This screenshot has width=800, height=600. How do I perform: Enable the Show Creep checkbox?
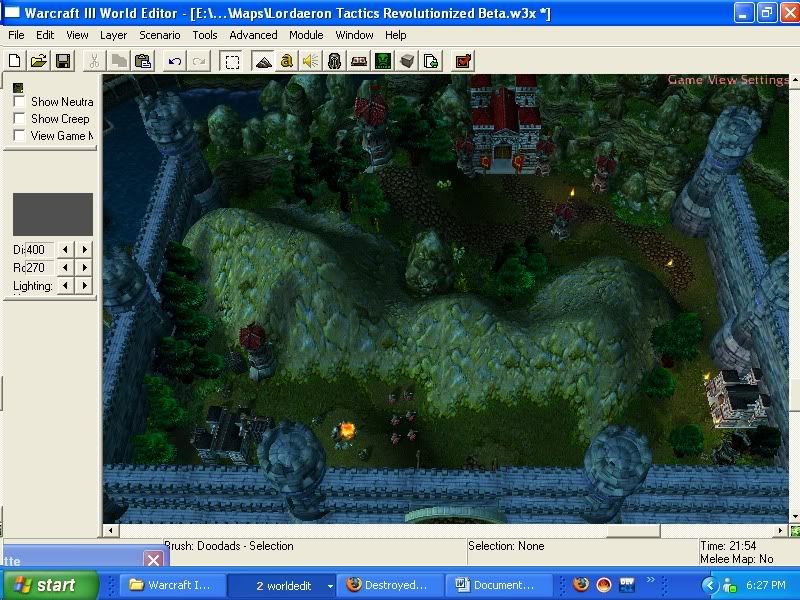tap(19, 118)
